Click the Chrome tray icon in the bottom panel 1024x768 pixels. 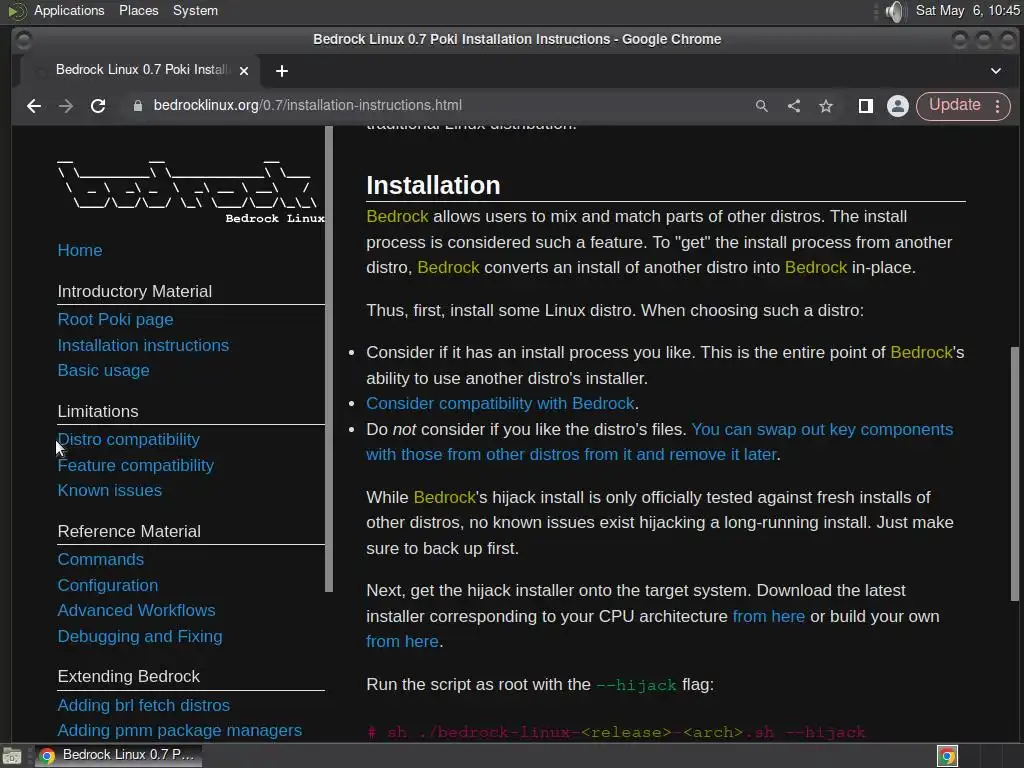(947, 756)
